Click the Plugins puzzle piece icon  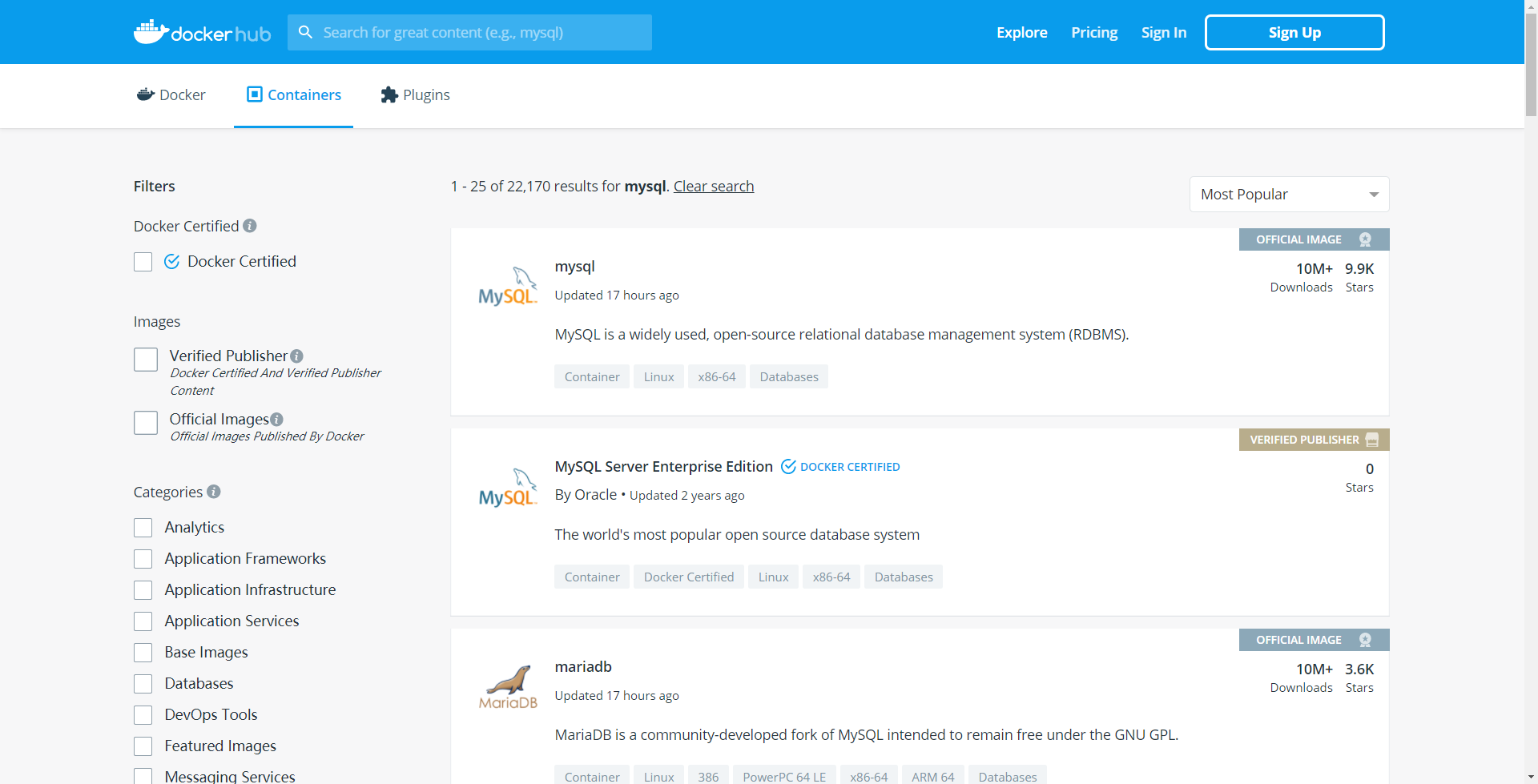389,94
